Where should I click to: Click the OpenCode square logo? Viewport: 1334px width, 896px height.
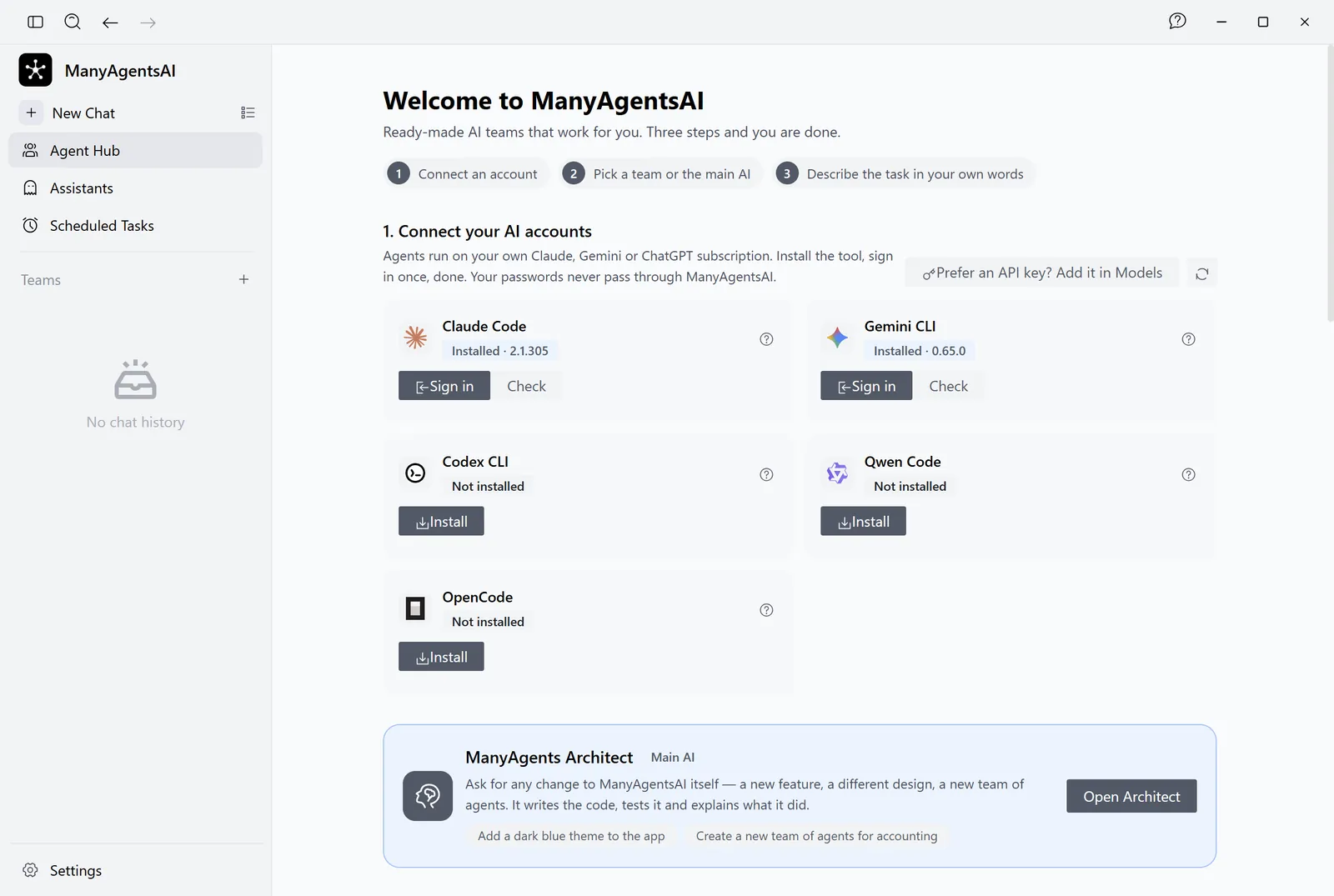click(415, 608)
